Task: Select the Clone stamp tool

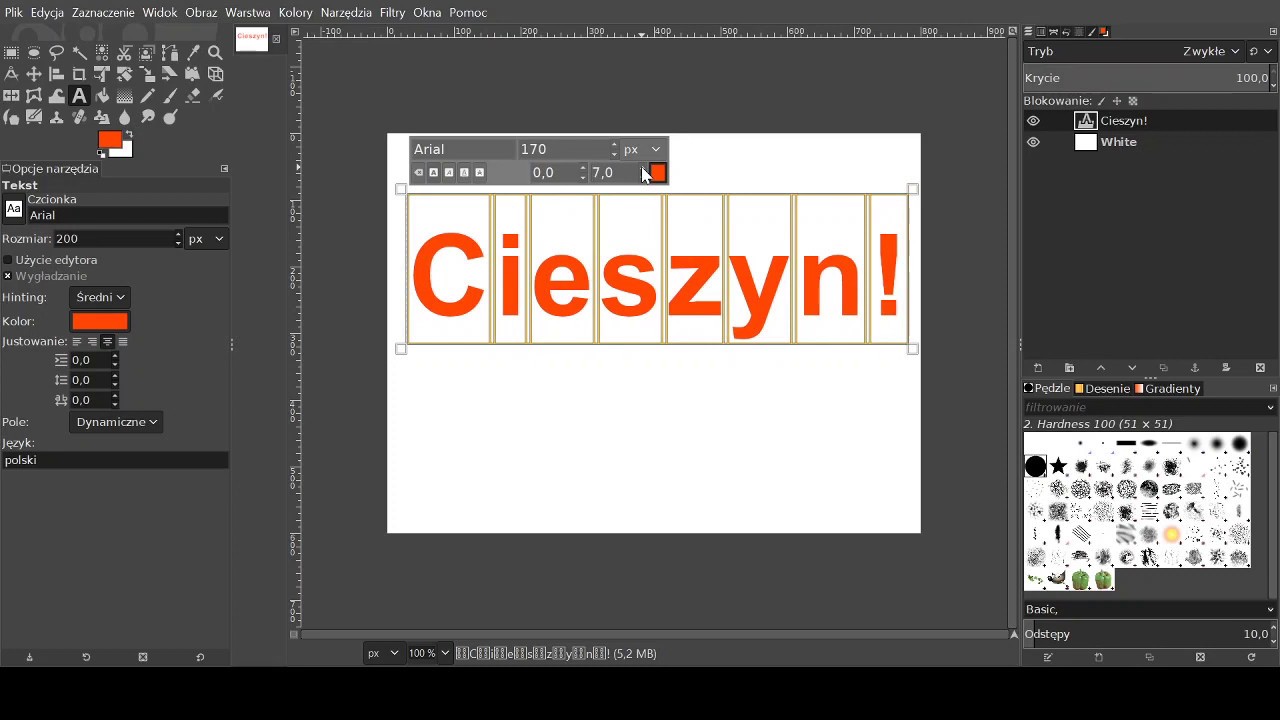Action: coord(57,117)
